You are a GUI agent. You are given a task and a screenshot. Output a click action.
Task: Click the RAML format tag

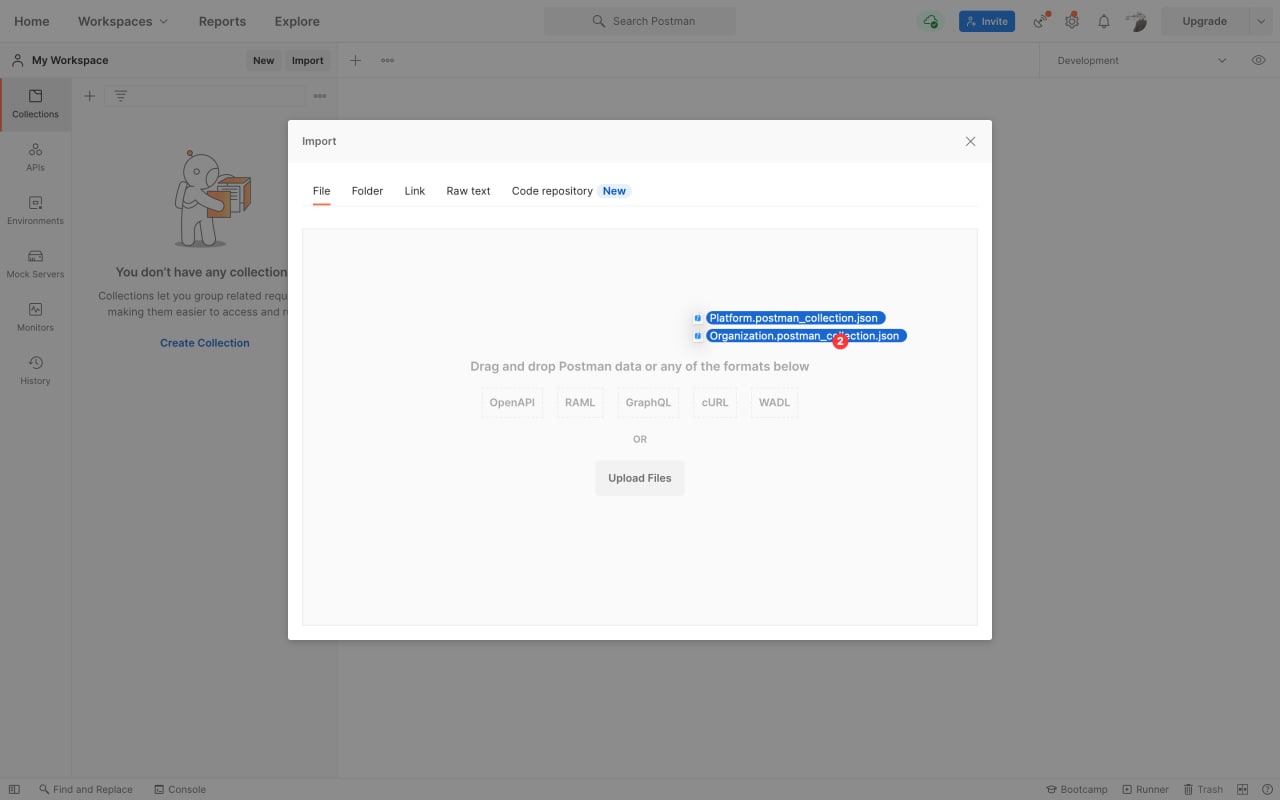coord(580,403)
